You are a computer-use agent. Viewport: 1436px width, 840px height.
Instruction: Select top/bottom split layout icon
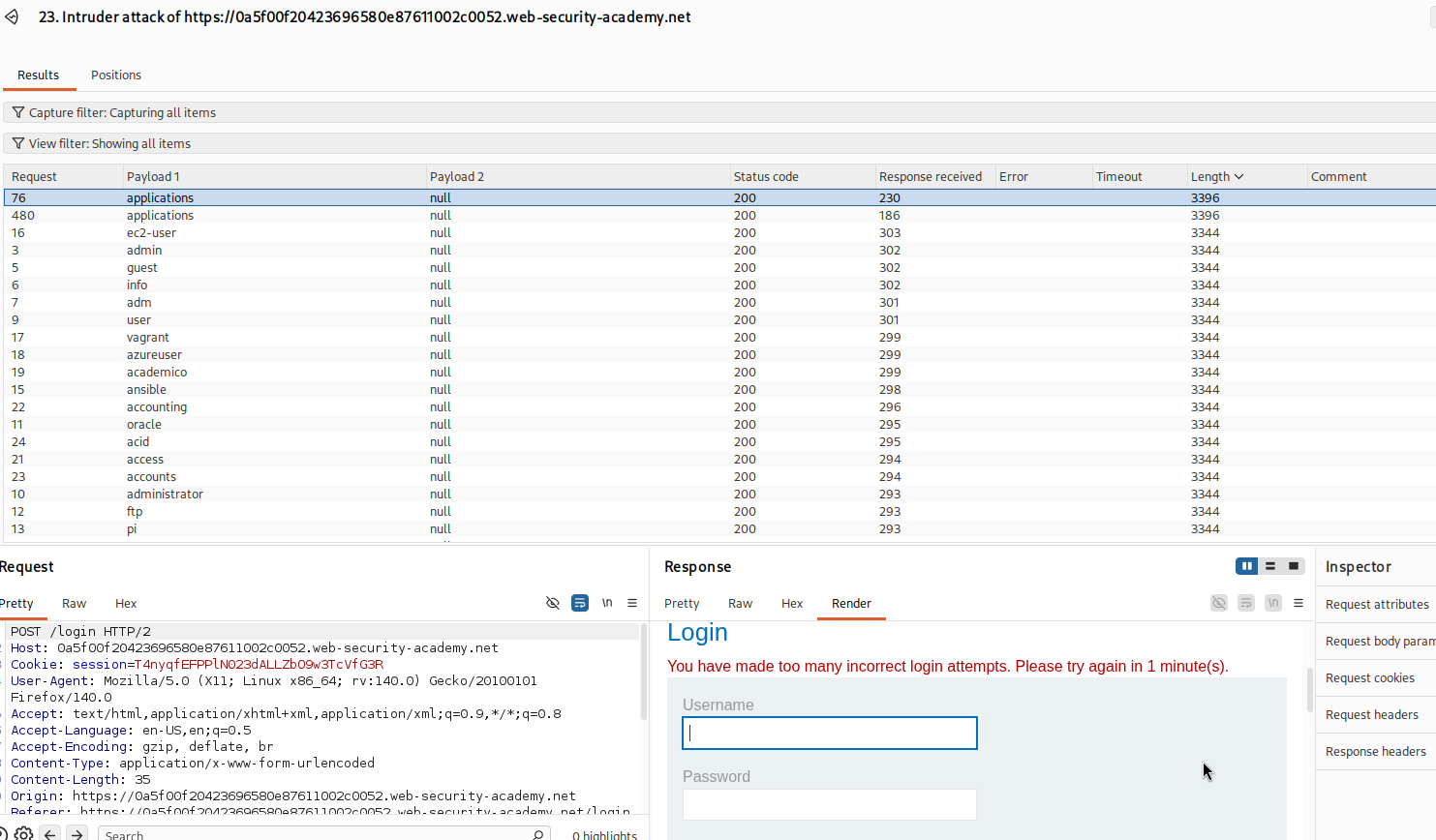[x=1270, y=566]
